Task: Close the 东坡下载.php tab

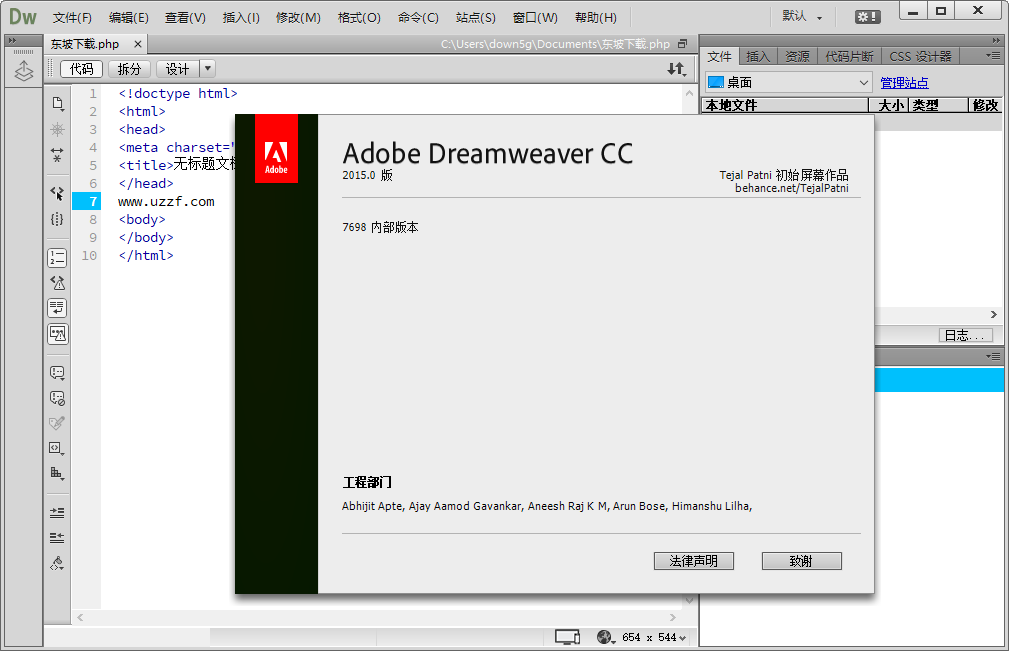Action: [x=137, y=44]
